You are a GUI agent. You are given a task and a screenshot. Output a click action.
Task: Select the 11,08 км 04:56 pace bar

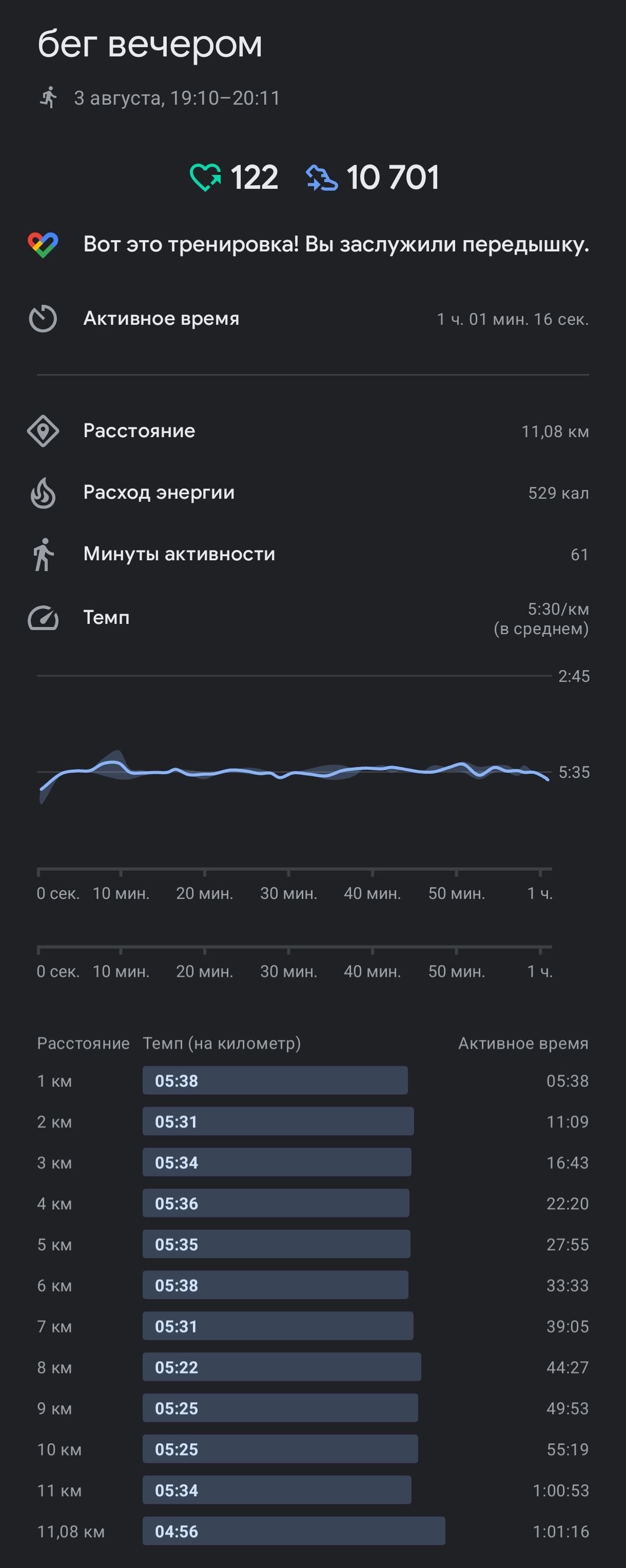click(x=294, y=1531)
